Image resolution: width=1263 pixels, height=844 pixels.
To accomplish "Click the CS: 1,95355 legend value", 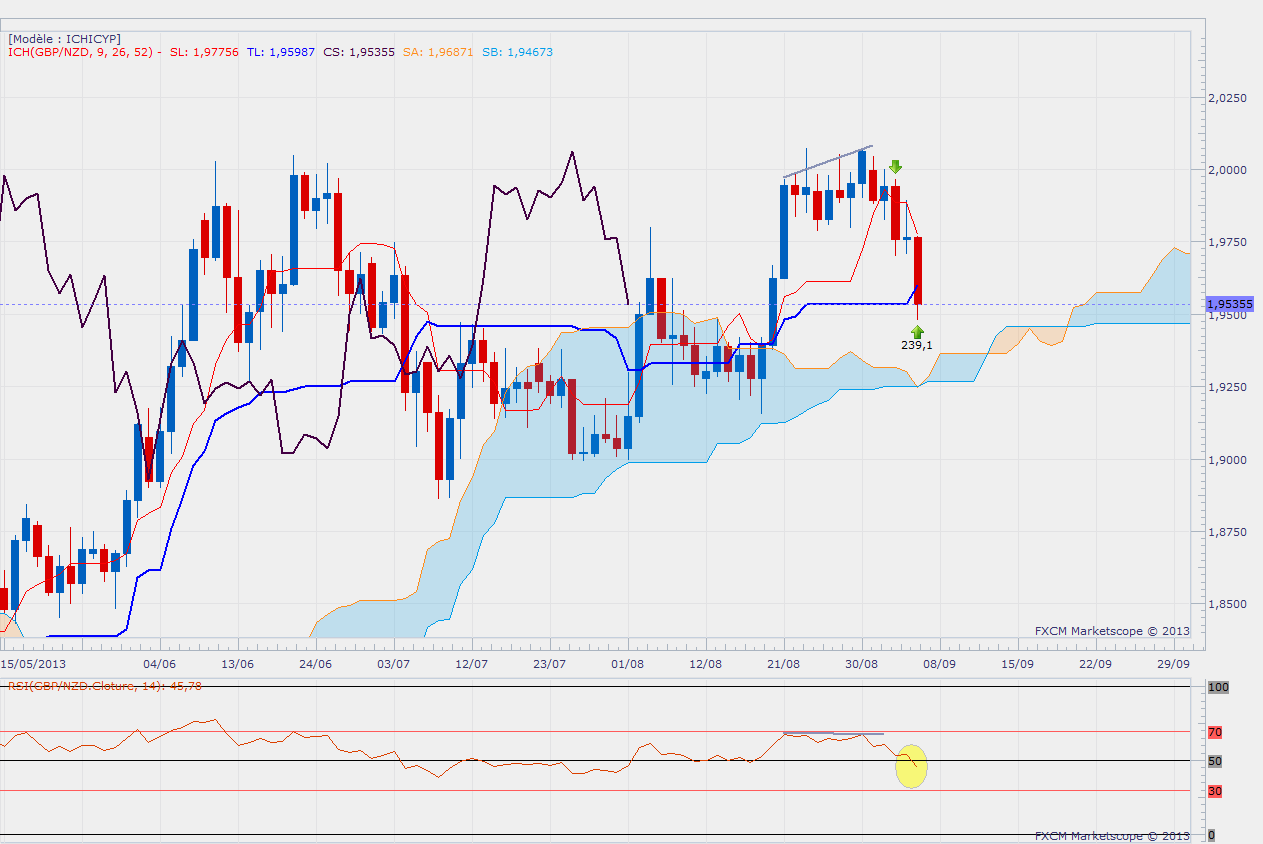I will 359,52.
